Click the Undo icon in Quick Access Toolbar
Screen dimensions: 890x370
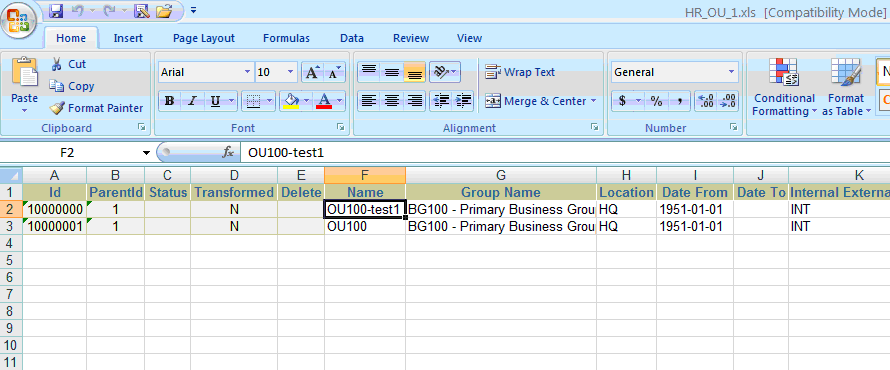78,10
